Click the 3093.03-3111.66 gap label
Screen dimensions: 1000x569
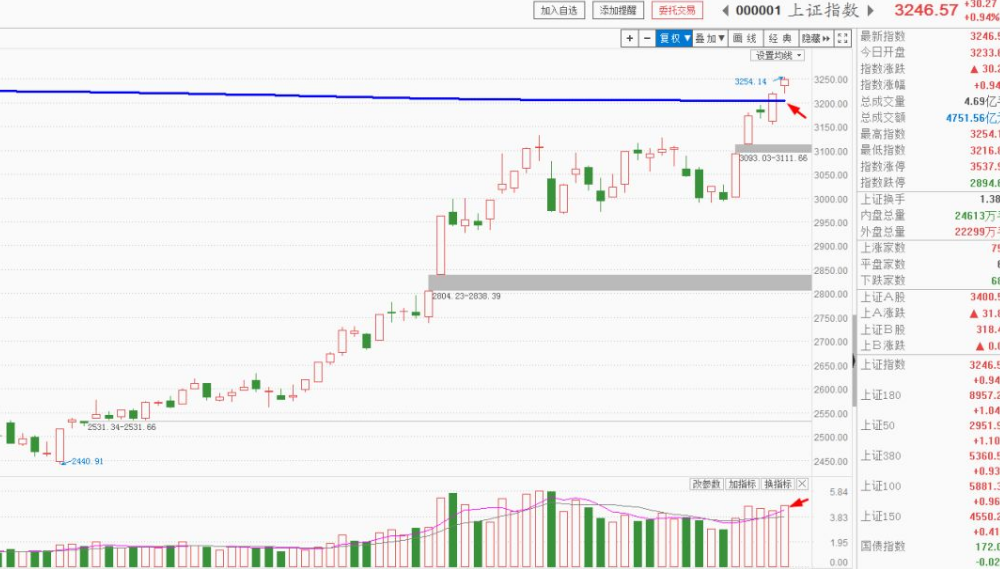point(773,158)
